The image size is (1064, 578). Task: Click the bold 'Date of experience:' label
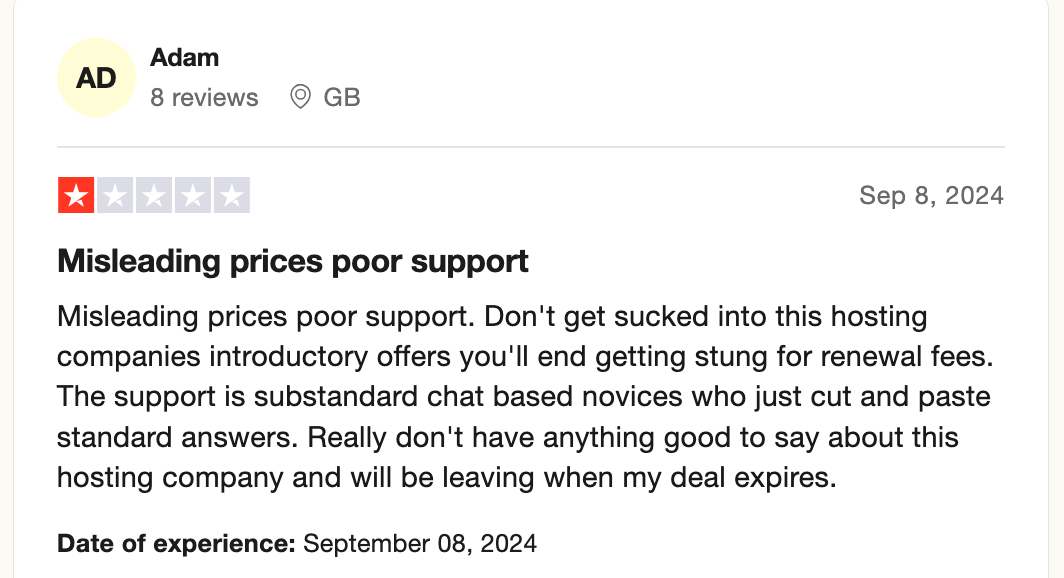point(176,544)
